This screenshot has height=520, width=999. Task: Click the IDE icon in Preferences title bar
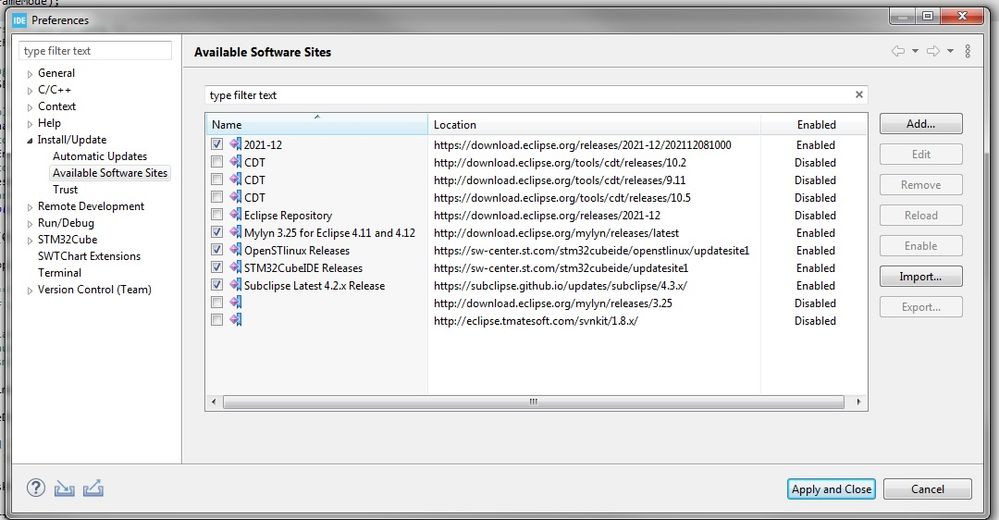[20, 20]
